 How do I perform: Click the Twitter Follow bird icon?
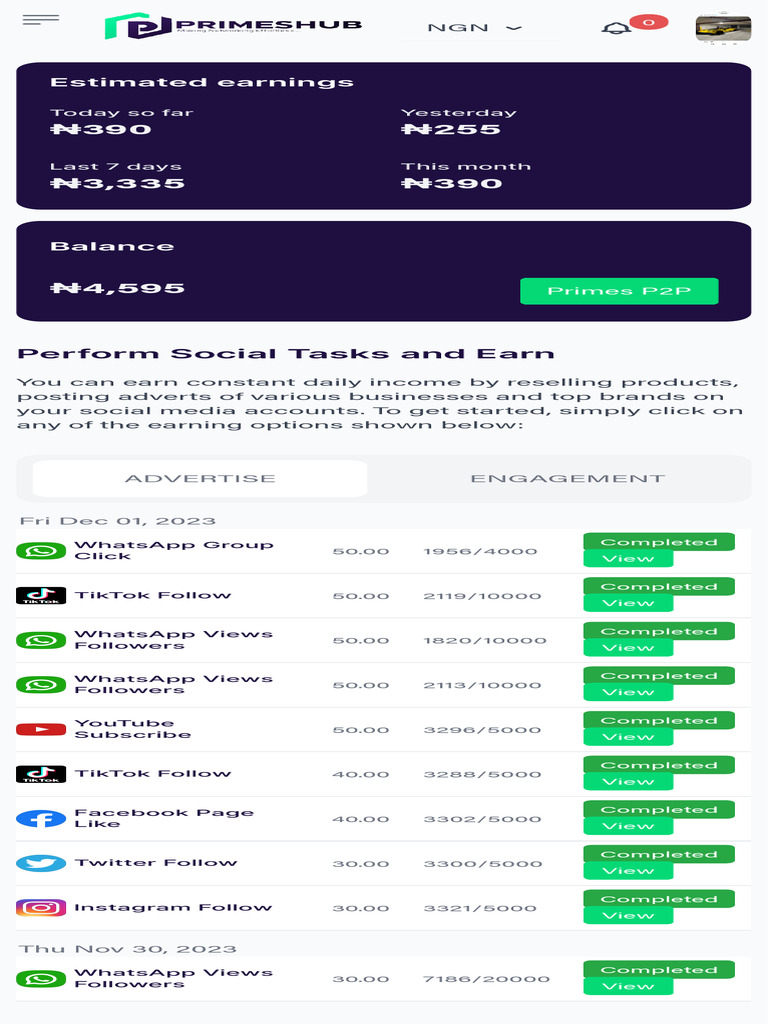[x=41, y=863]
